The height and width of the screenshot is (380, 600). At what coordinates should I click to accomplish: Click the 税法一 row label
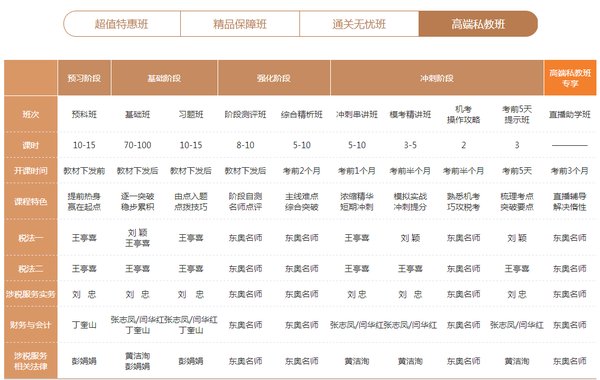coord(31,238)
